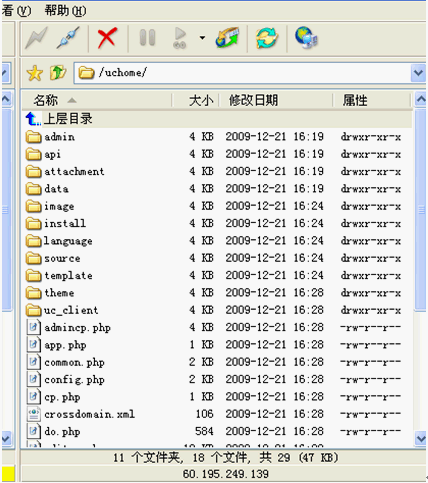Image resolution: width=428 pixels, height=483 pixels.
Task: Click the refresh arrows icon
Action: (267, 38)
